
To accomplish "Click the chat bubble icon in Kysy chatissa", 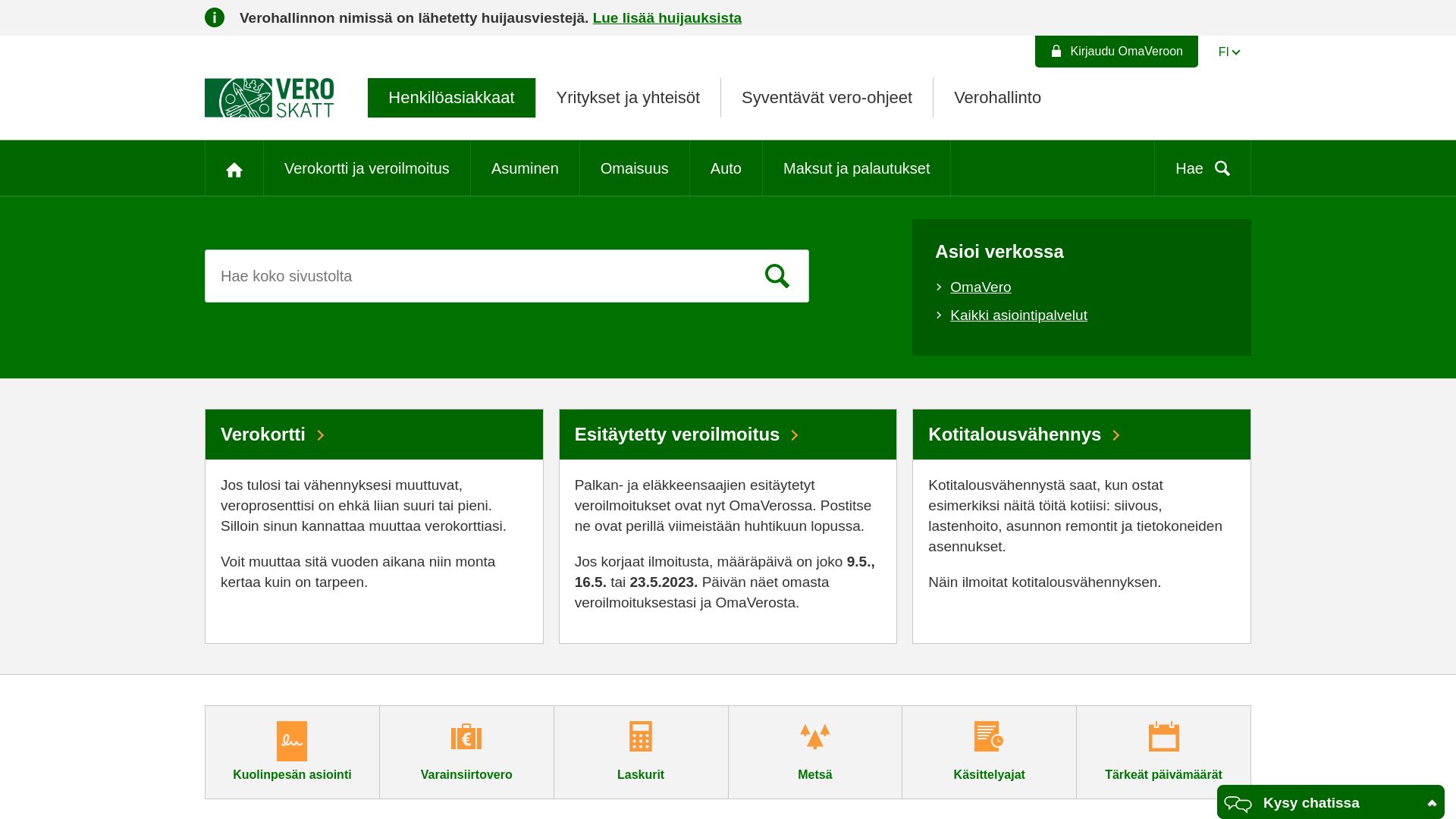I will (x=1238, y=803).
